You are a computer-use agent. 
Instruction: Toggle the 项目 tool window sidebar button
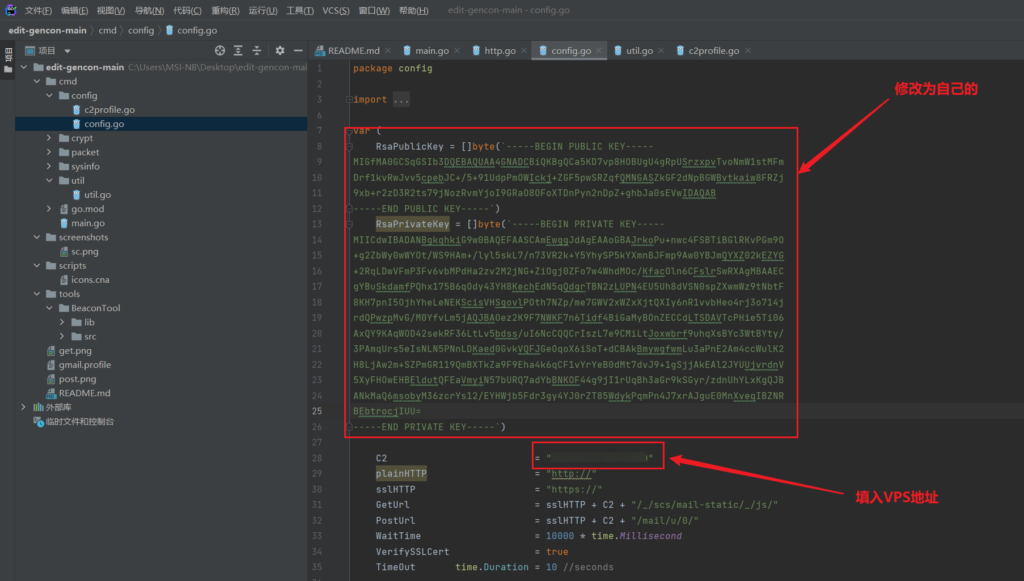(8, 61)
